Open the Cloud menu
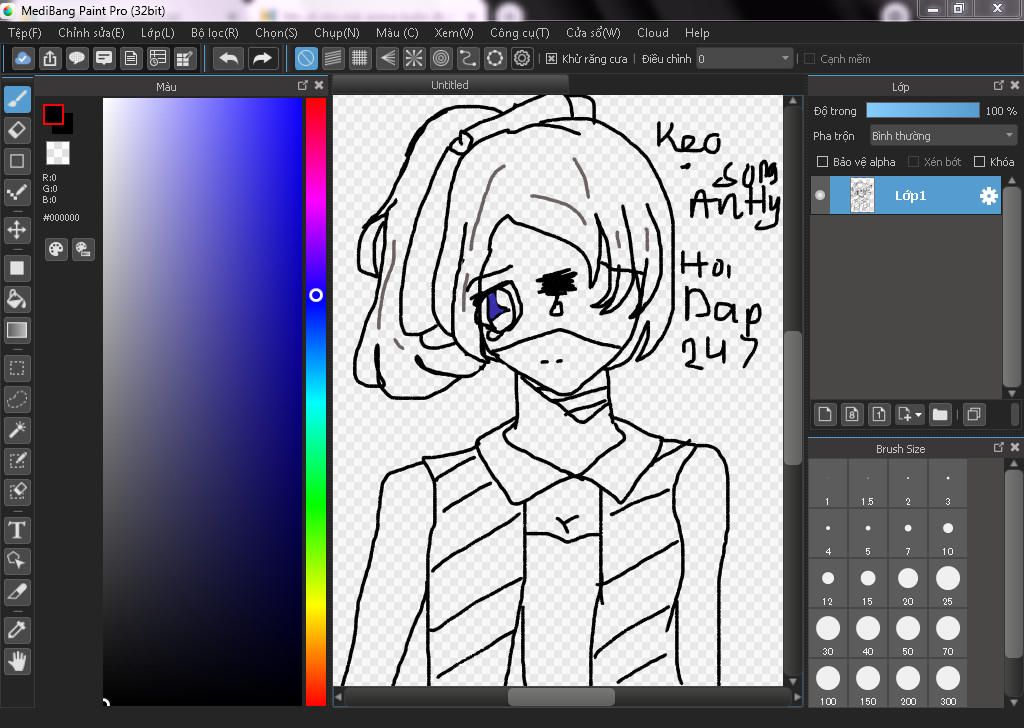The image size is (1024, 728). pyautogui.click(x=653, y=33)
